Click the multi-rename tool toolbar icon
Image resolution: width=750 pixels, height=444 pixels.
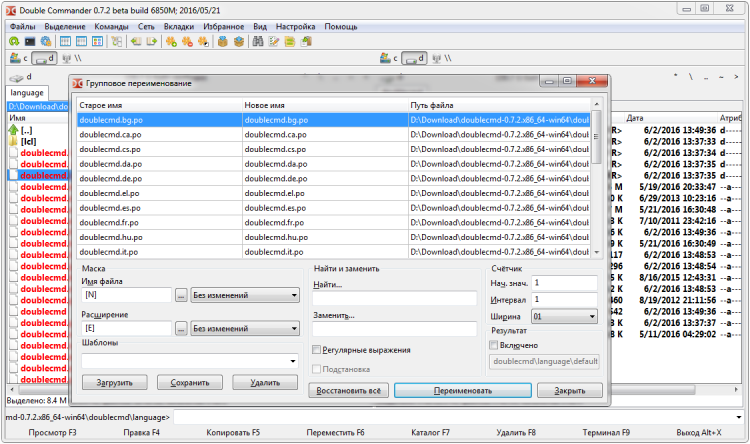point(274,42)
